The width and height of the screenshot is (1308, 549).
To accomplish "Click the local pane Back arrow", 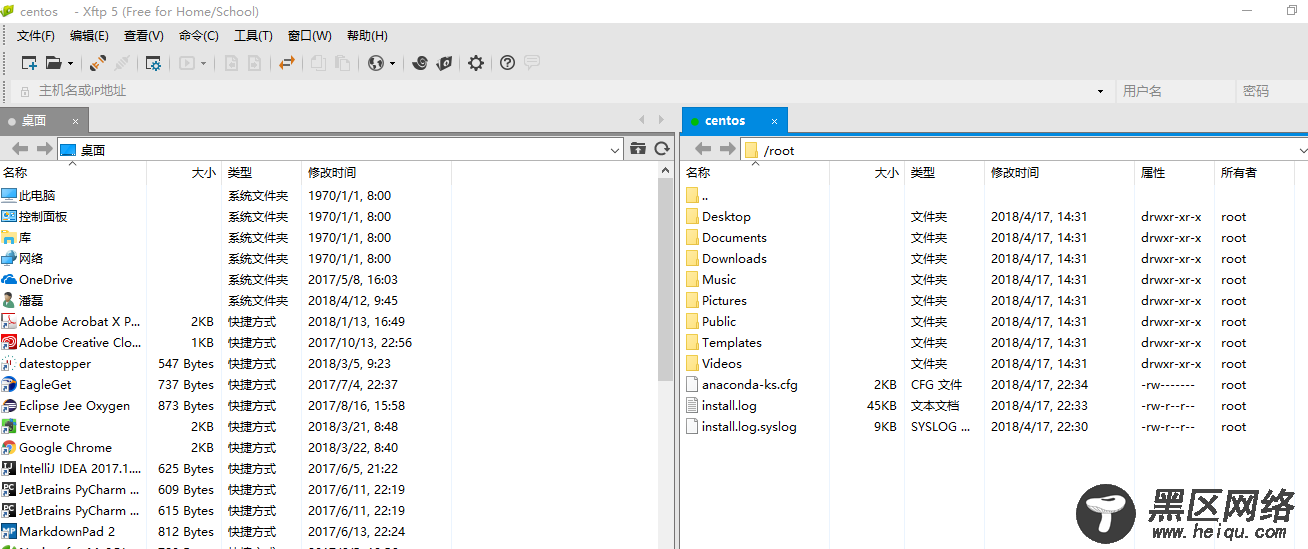I will [x=20, y=149].
